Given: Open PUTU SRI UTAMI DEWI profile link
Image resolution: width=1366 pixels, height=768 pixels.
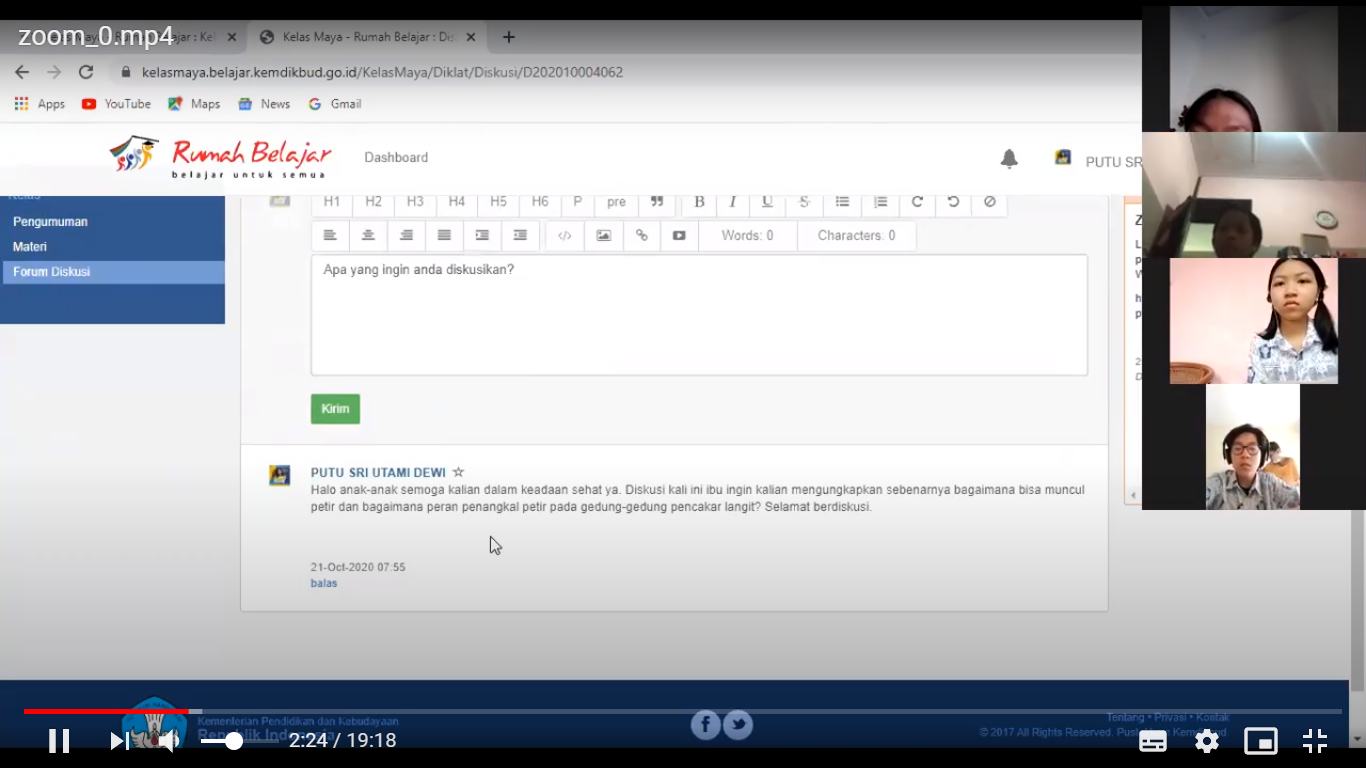Looking at the screenshot, I should tap(378, 473).
